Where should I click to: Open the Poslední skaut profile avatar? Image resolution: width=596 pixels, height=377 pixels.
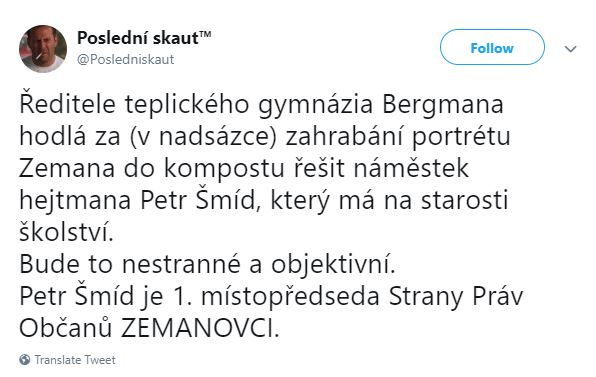click(43, 49)
